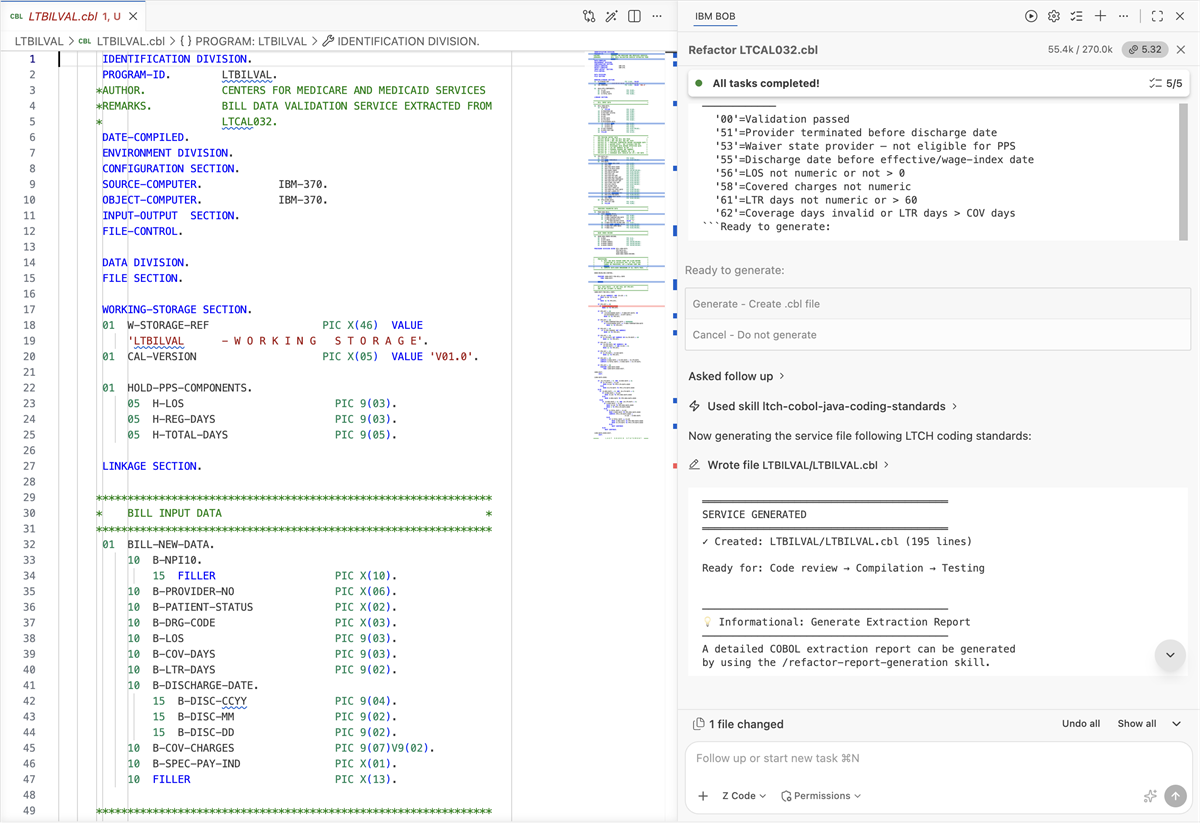
Task: Click the editor minimap
Action: click(x=627, y=245)
